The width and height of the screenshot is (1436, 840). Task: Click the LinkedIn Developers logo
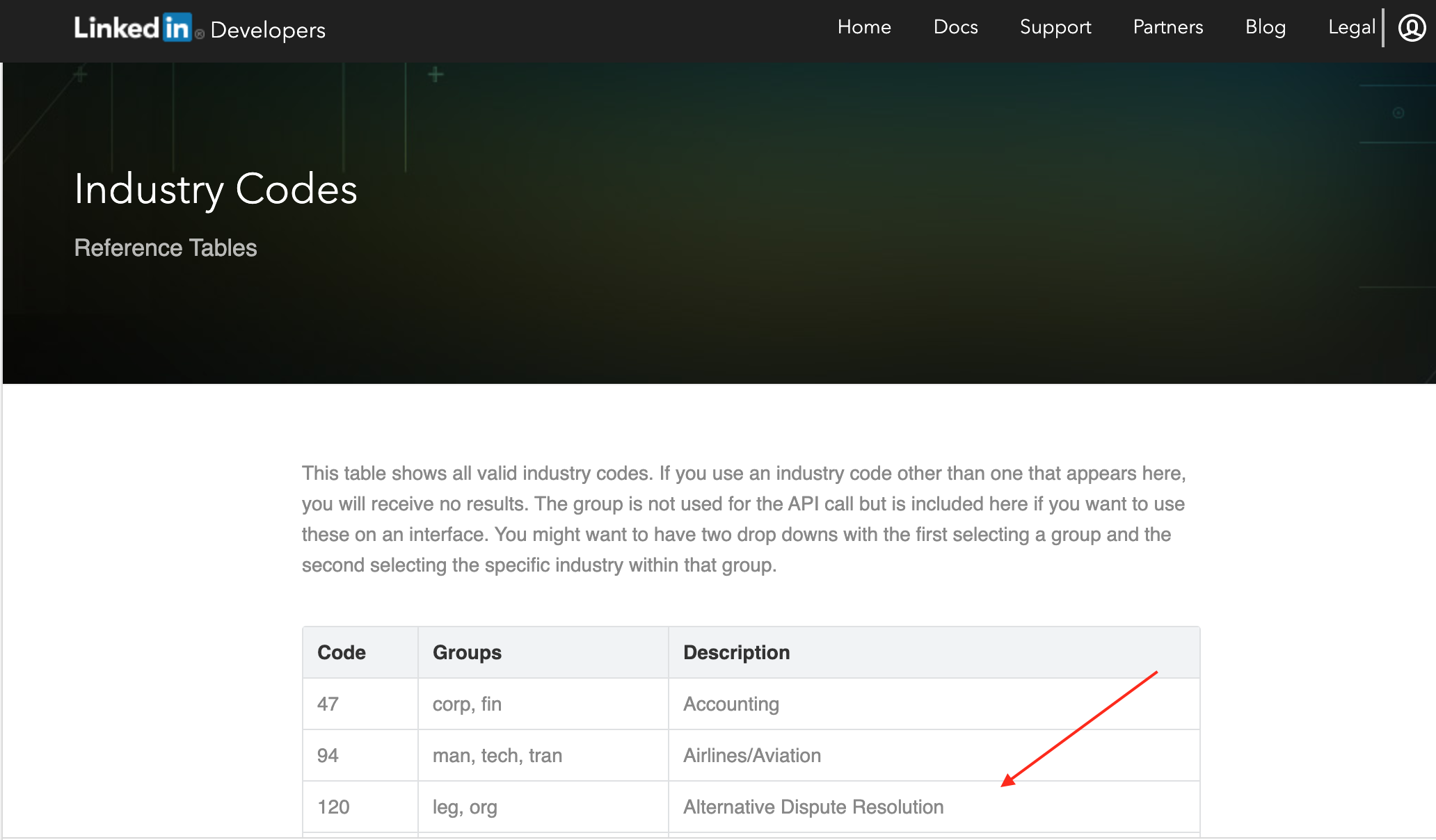200,29
